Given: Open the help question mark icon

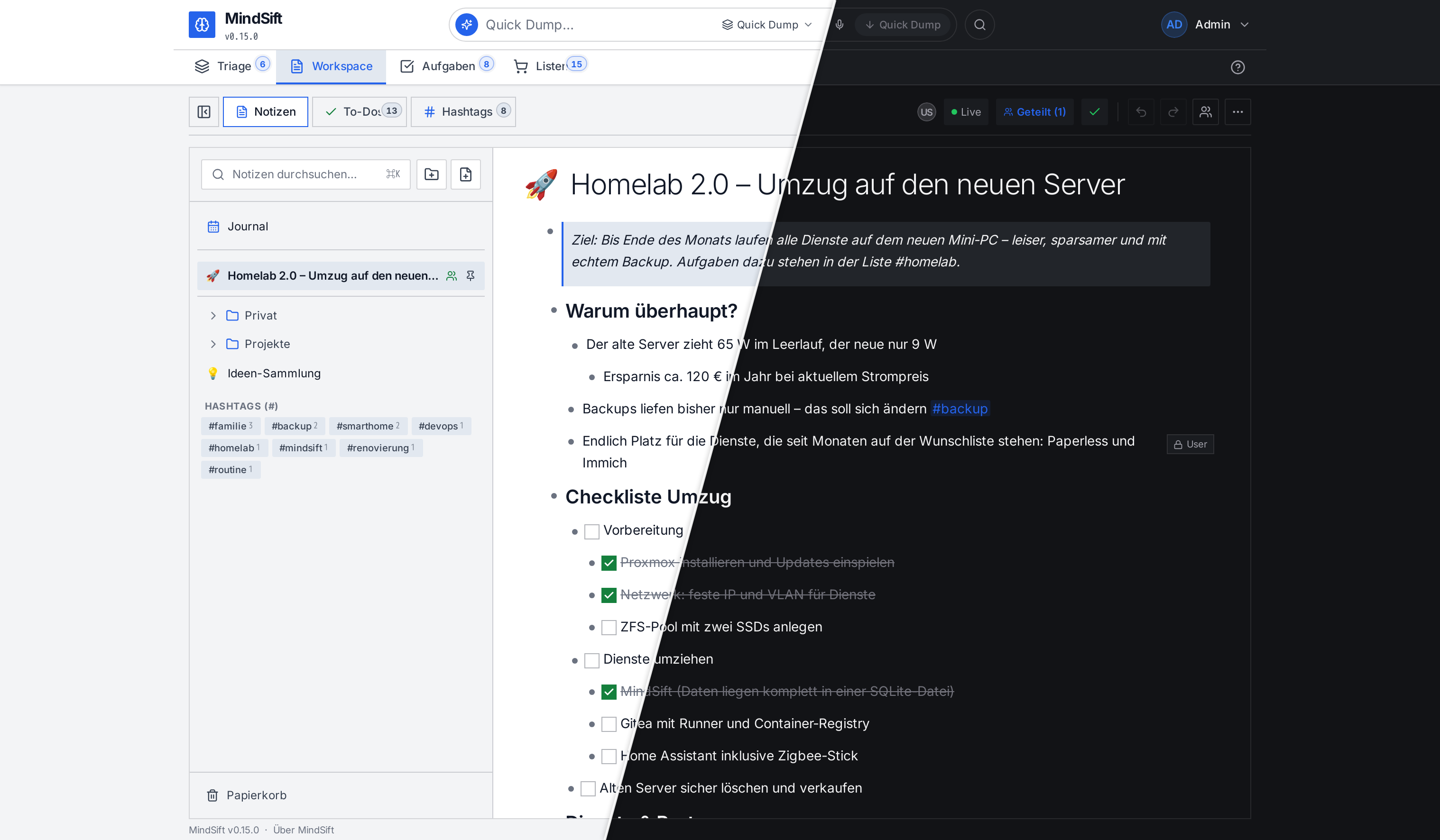Looking at the screenshot, I should [1238, 67].
